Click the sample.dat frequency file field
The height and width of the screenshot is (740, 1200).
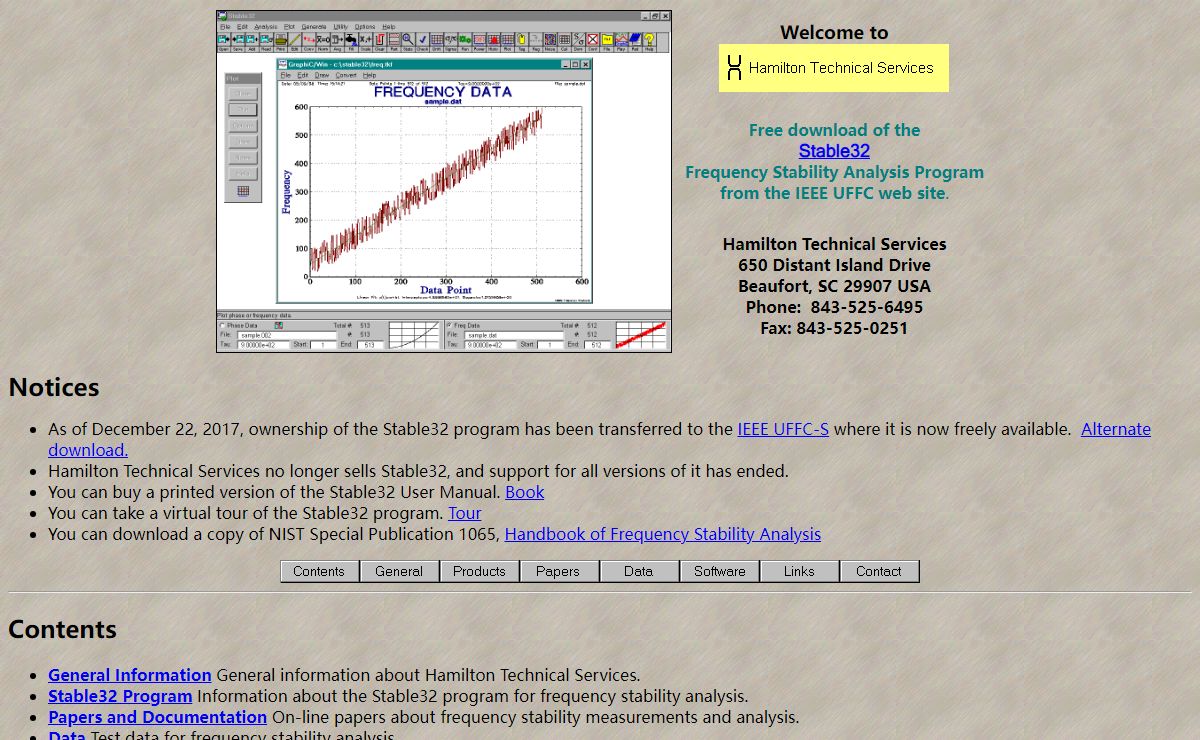pyautogui.click(x=514, y=336)
